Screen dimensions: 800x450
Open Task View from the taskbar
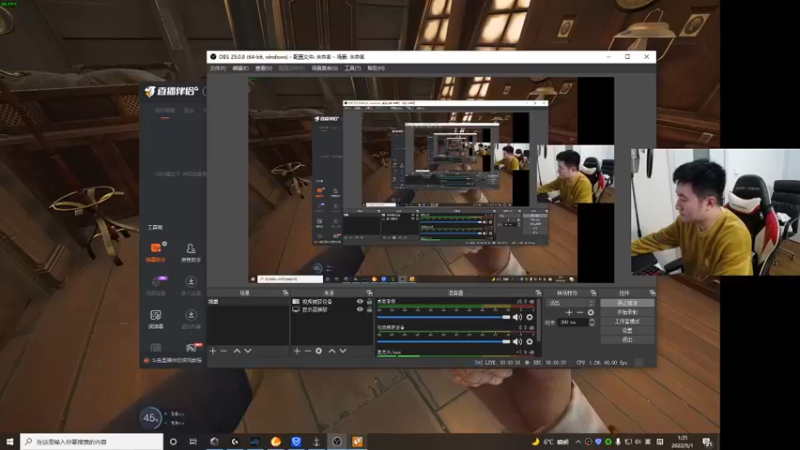click(x=193, y=441)
